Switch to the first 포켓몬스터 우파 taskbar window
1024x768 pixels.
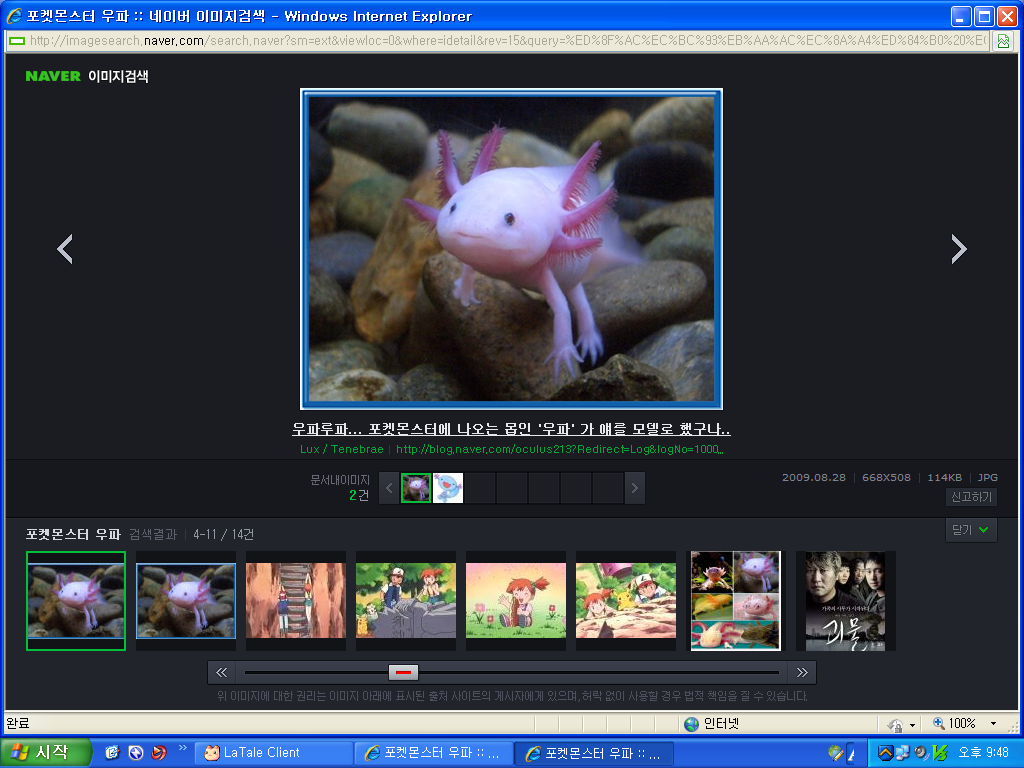coord(432,753)
